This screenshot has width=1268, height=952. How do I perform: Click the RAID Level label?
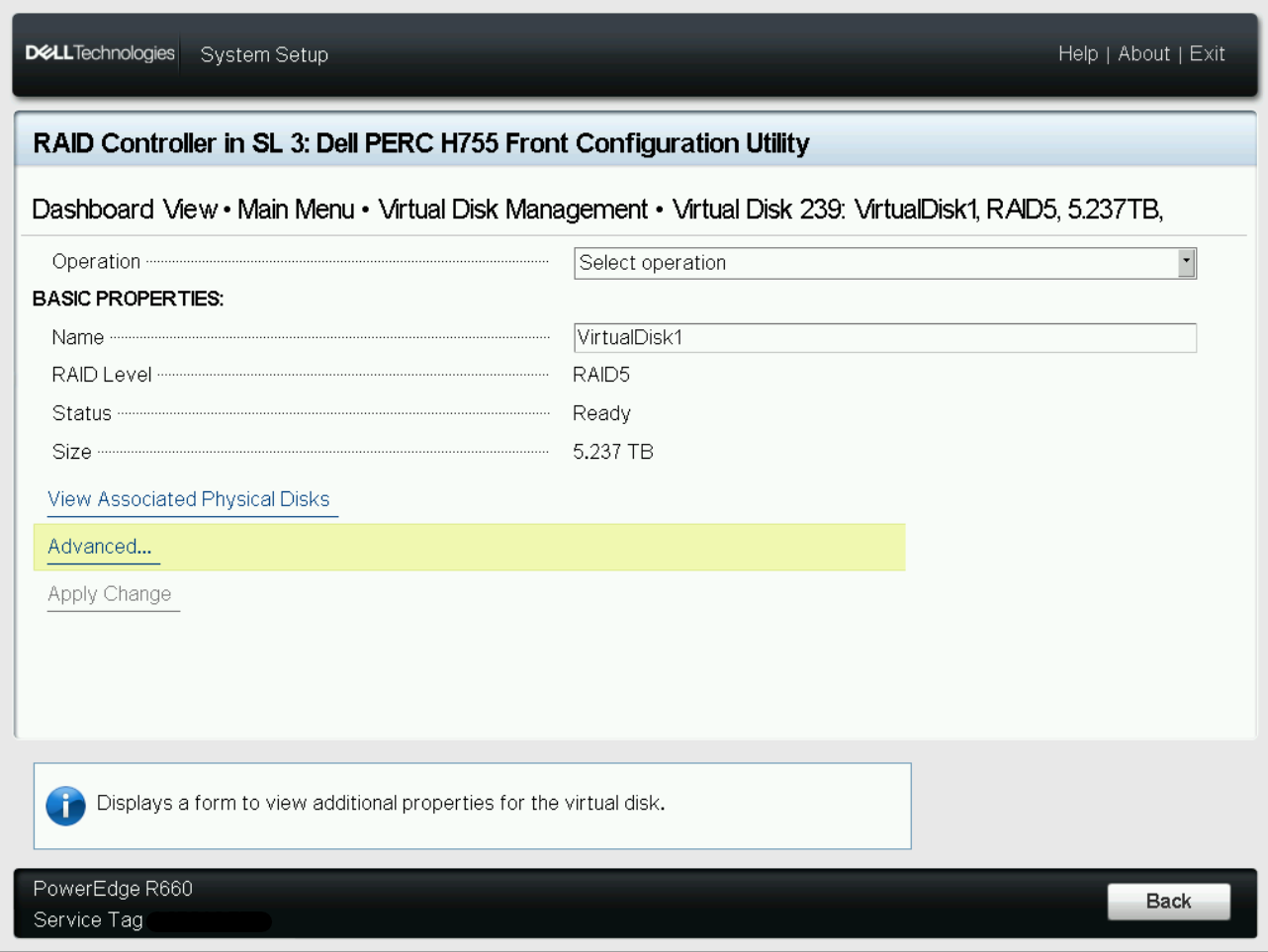[x=102, y=375]
